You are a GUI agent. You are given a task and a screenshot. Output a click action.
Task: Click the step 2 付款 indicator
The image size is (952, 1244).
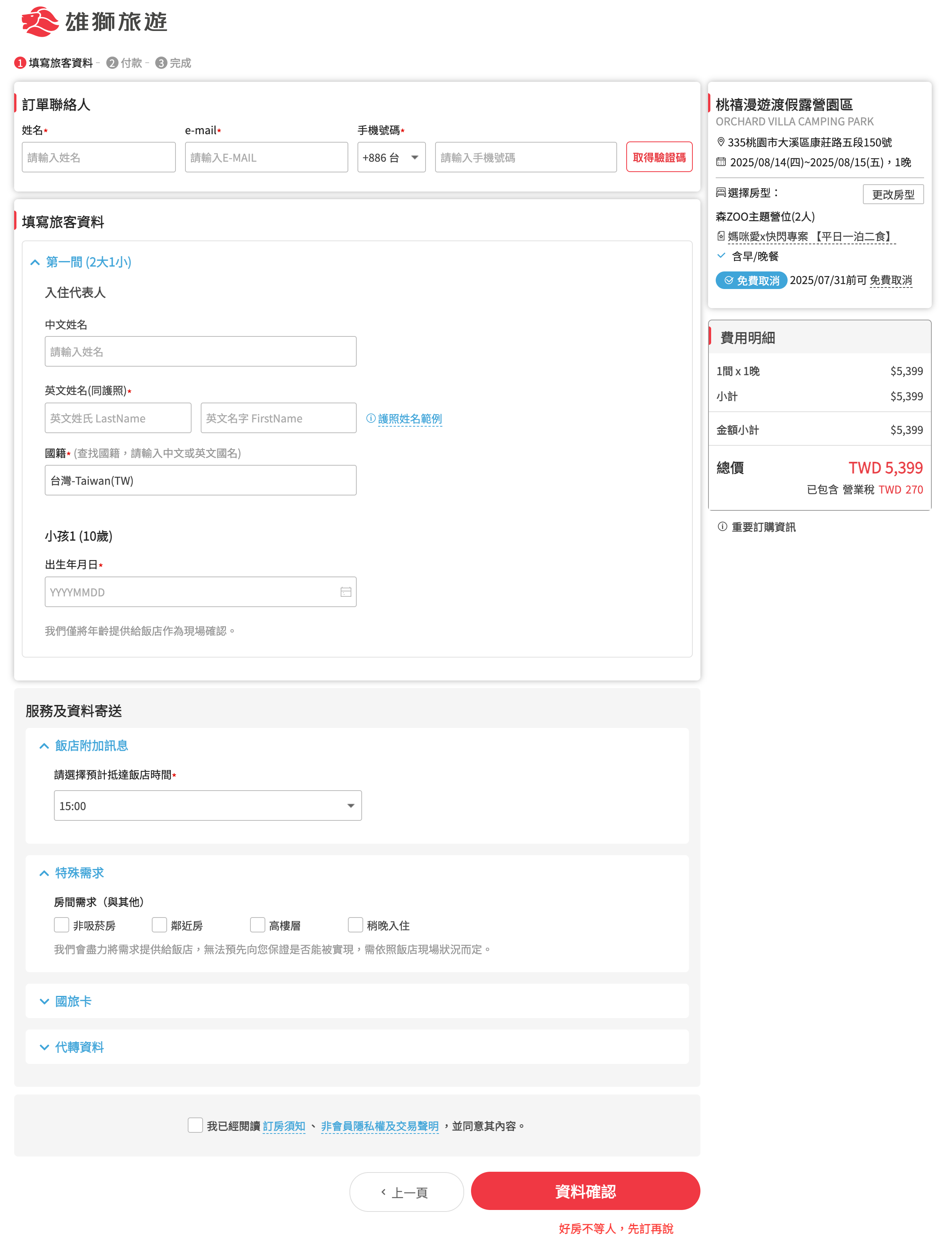124,63
